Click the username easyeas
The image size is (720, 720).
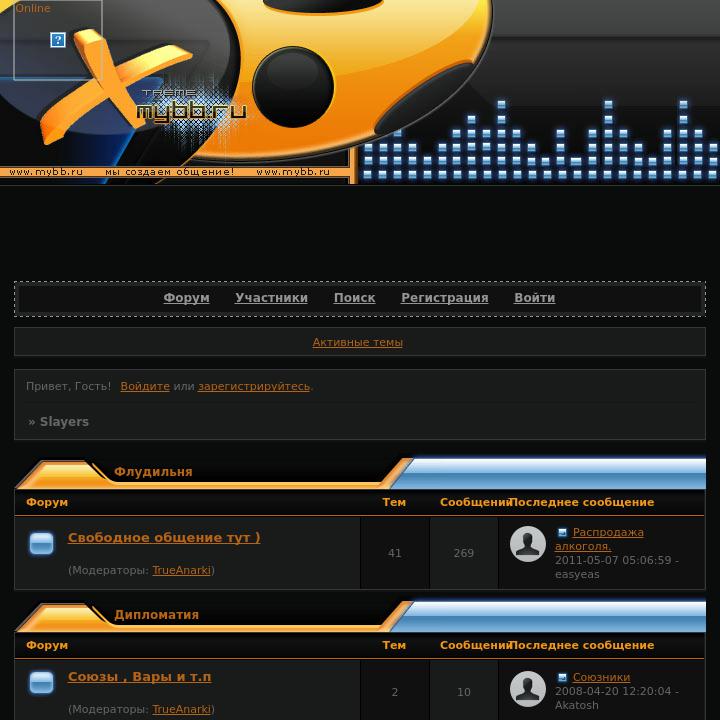(577, 574)
